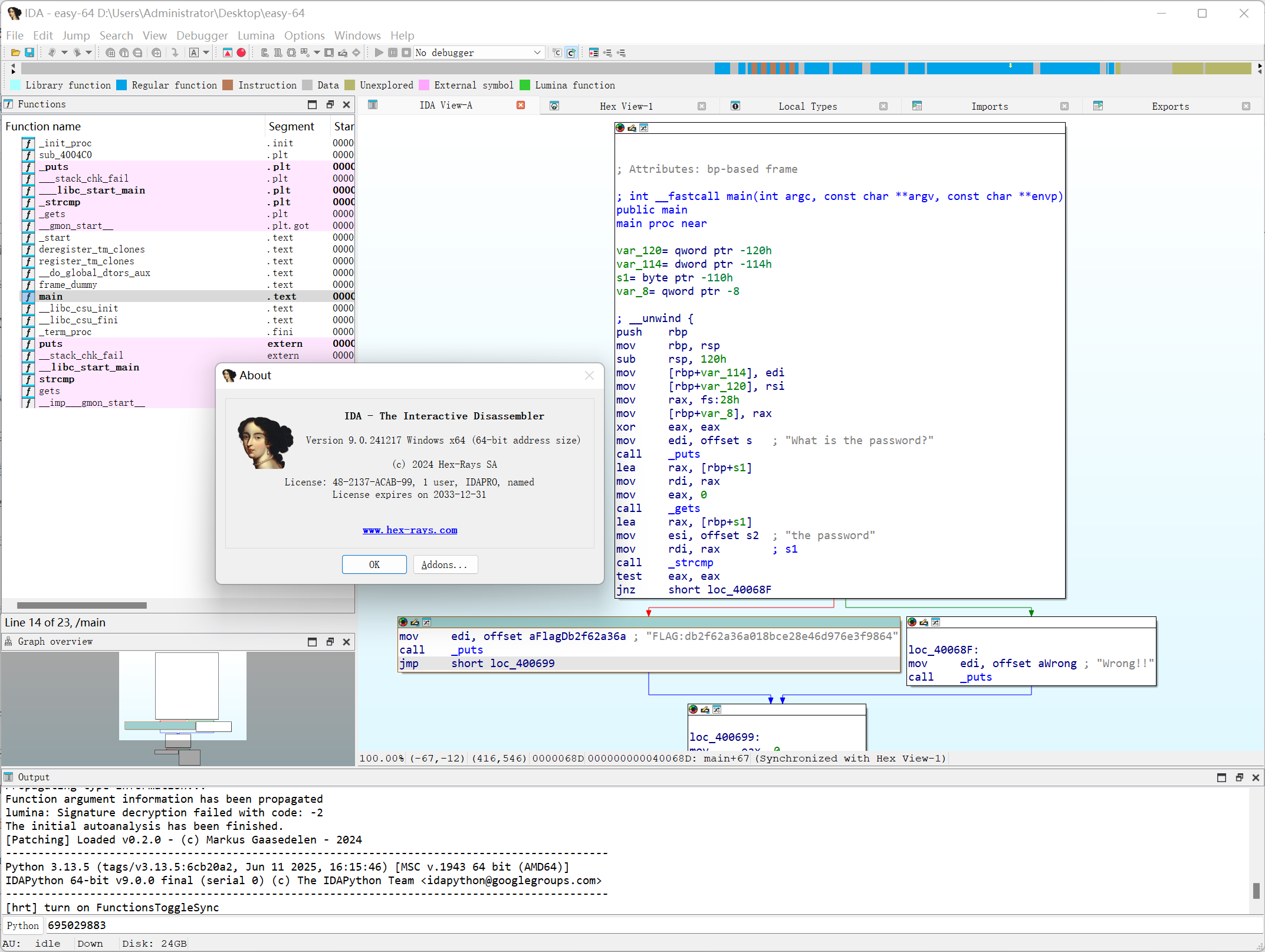The width and height of the screenshot is (1265, 952).
Task: Click the Functions panel horizontal scrollbar
Action: (x=82, y=605)
